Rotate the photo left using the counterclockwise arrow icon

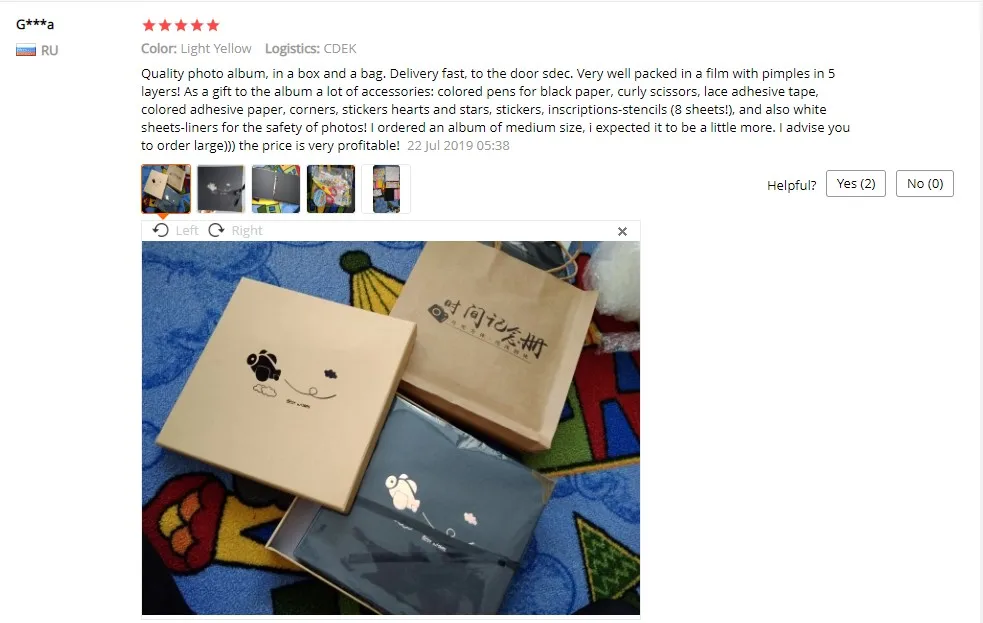click(160, 230)
